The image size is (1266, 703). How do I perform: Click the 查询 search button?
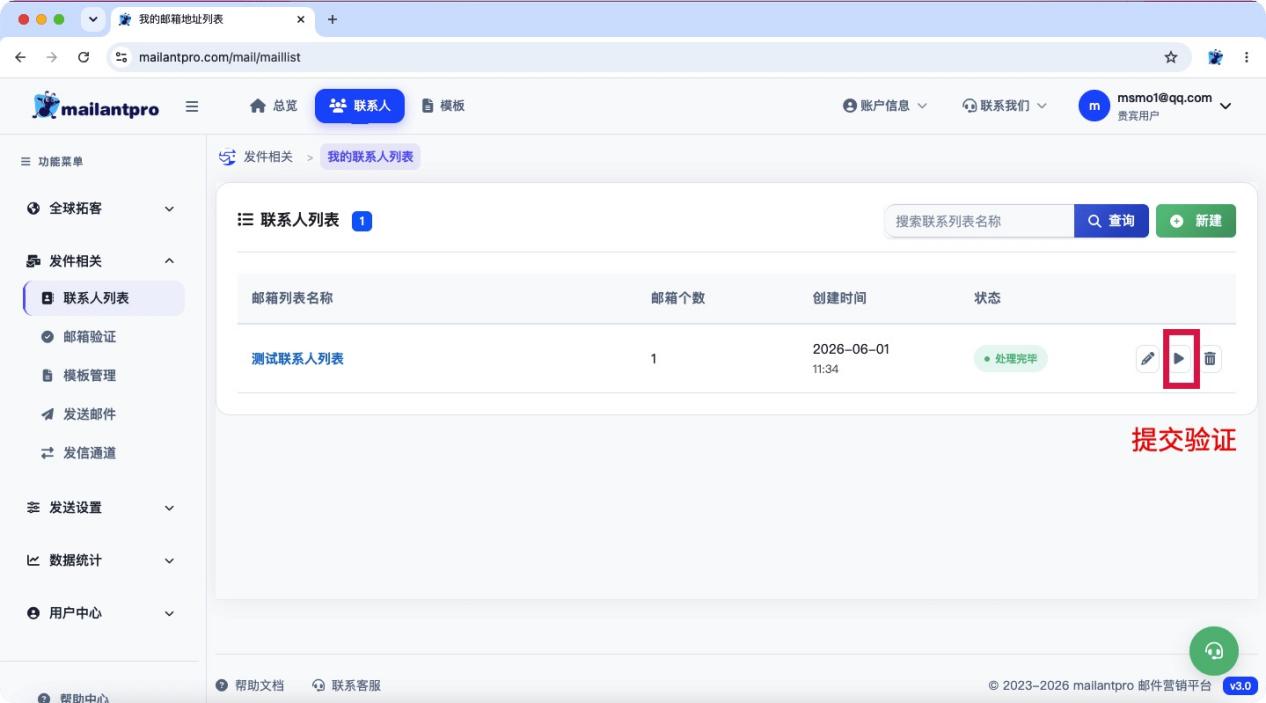[1111, 221]
